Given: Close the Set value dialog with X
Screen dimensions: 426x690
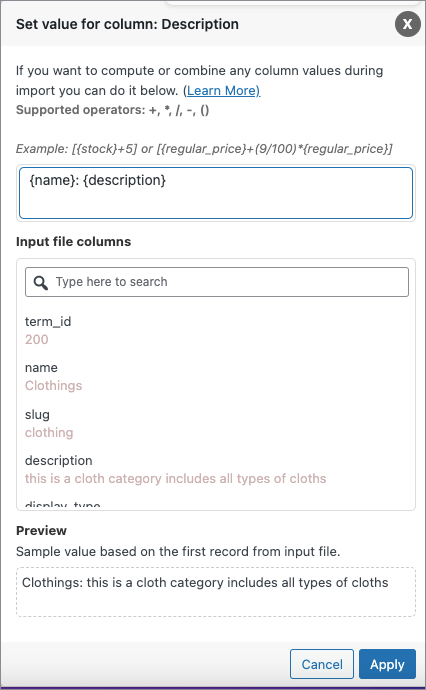Looking at the screenshot, I should [x=408, y=24].
